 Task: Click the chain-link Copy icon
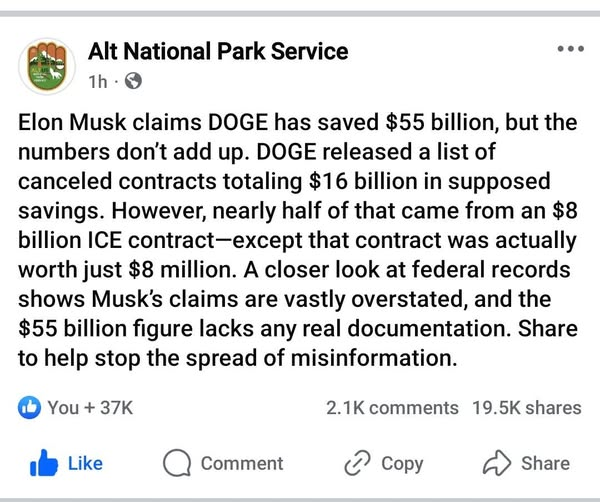(x=357, y=463)
